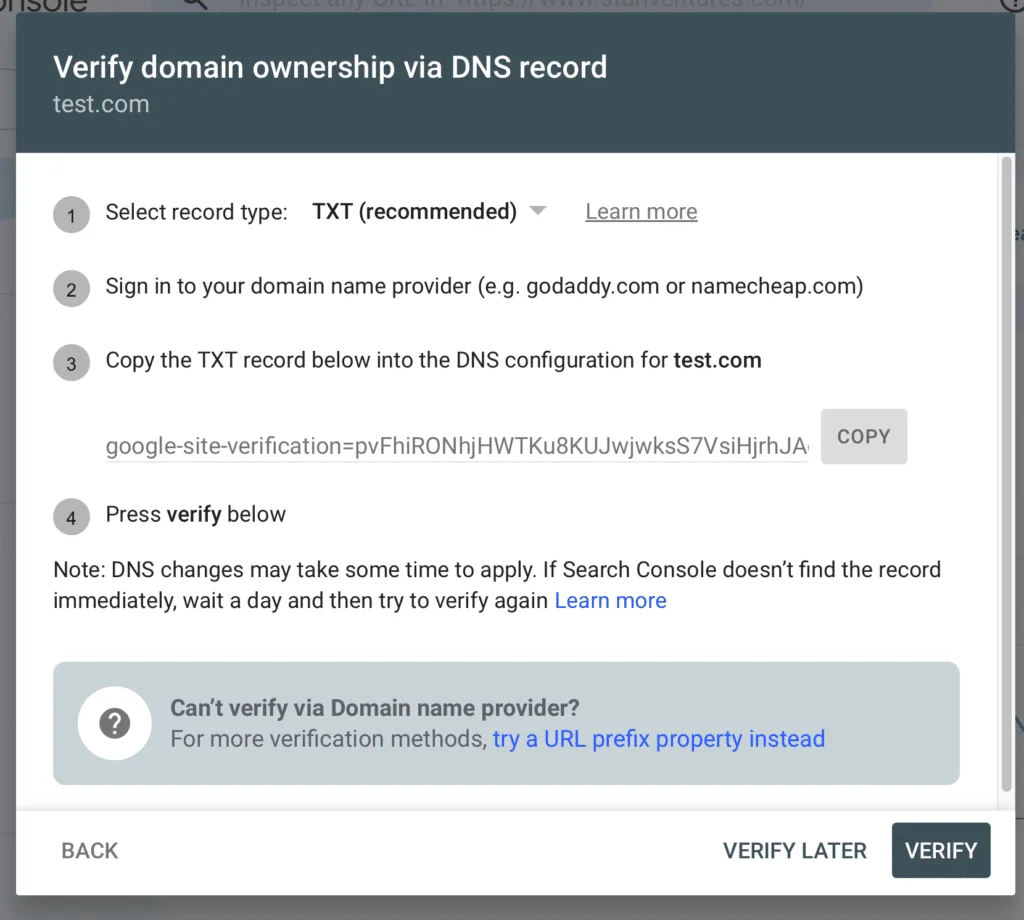The width and height of the screenshot is (1024, 920).
Task: Click the step 4 numbered circle
Action: click(71, 517)
